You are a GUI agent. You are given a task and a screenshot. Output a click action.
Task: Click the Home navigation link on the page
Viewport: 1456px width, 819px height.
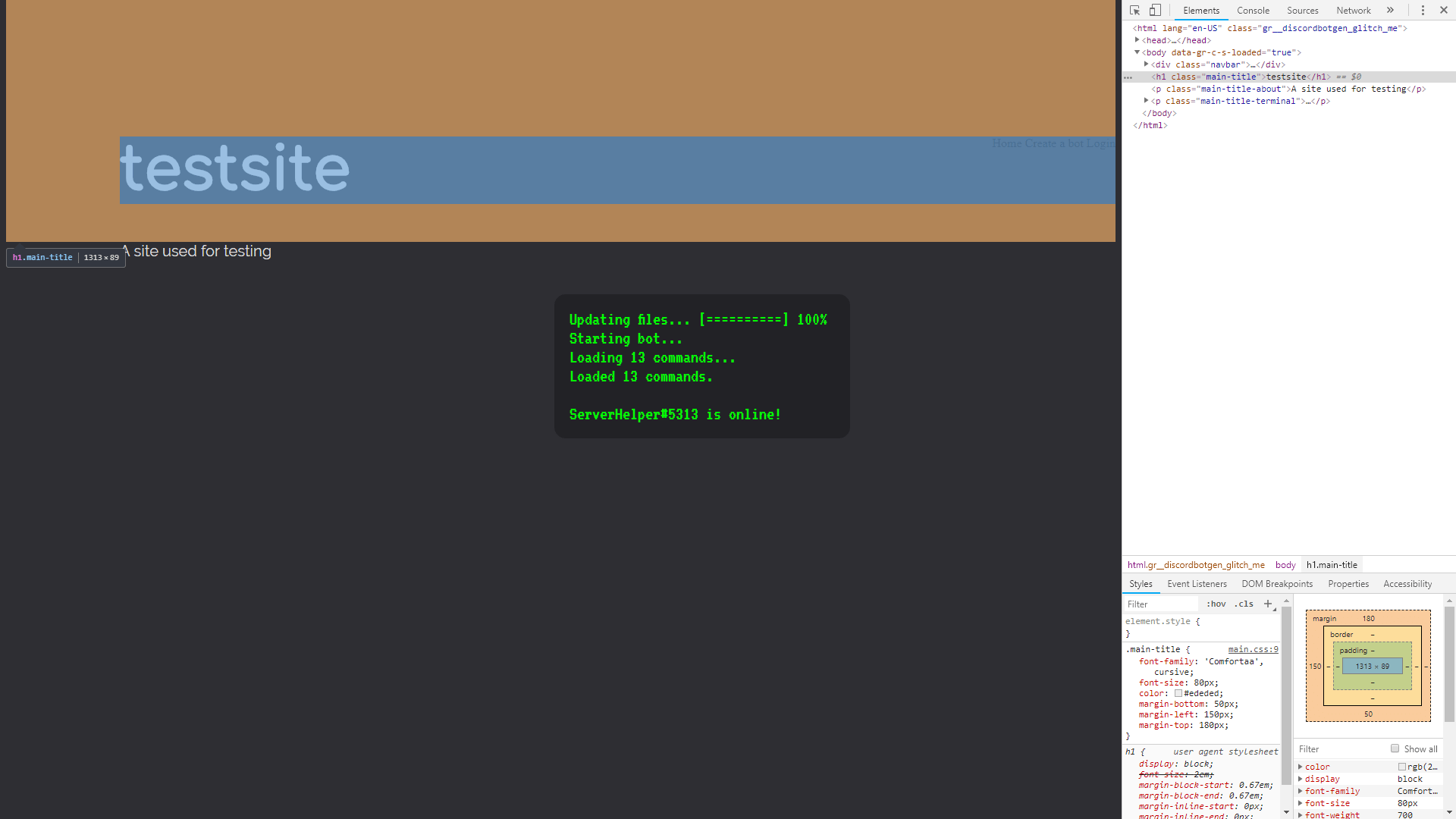point(1007,143)
